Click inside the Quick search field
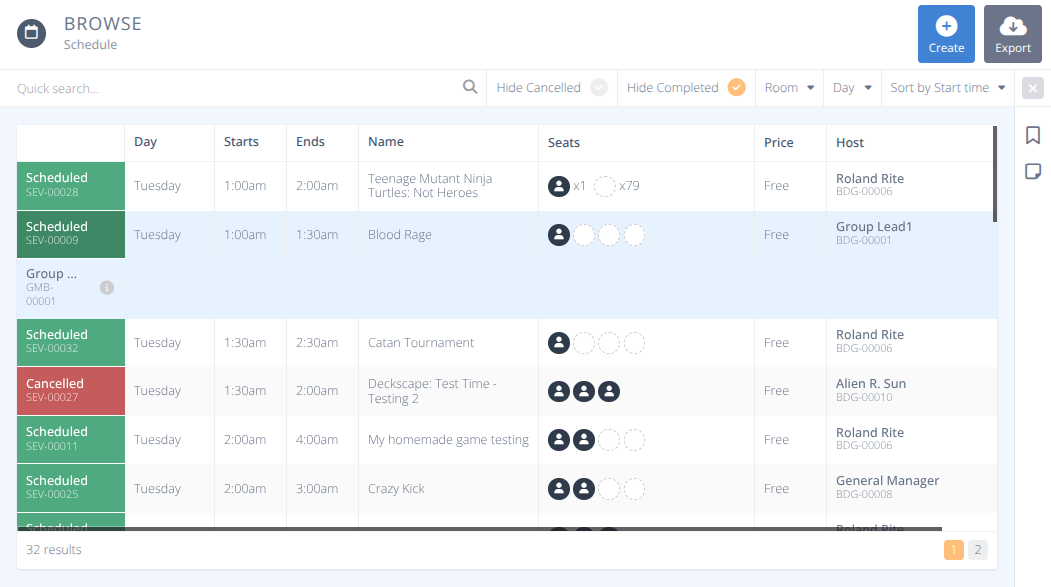Image resolution: width=1051 pixels, height=587 pixels. [200, 87]
